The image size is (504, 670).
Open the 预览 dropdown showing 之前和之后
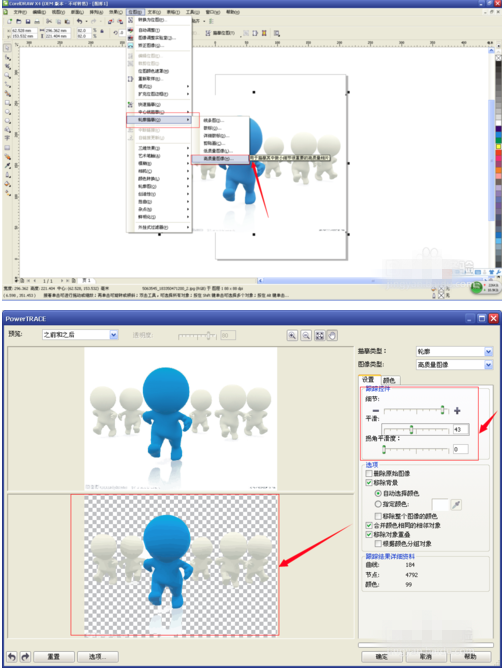tap(80, 335)
